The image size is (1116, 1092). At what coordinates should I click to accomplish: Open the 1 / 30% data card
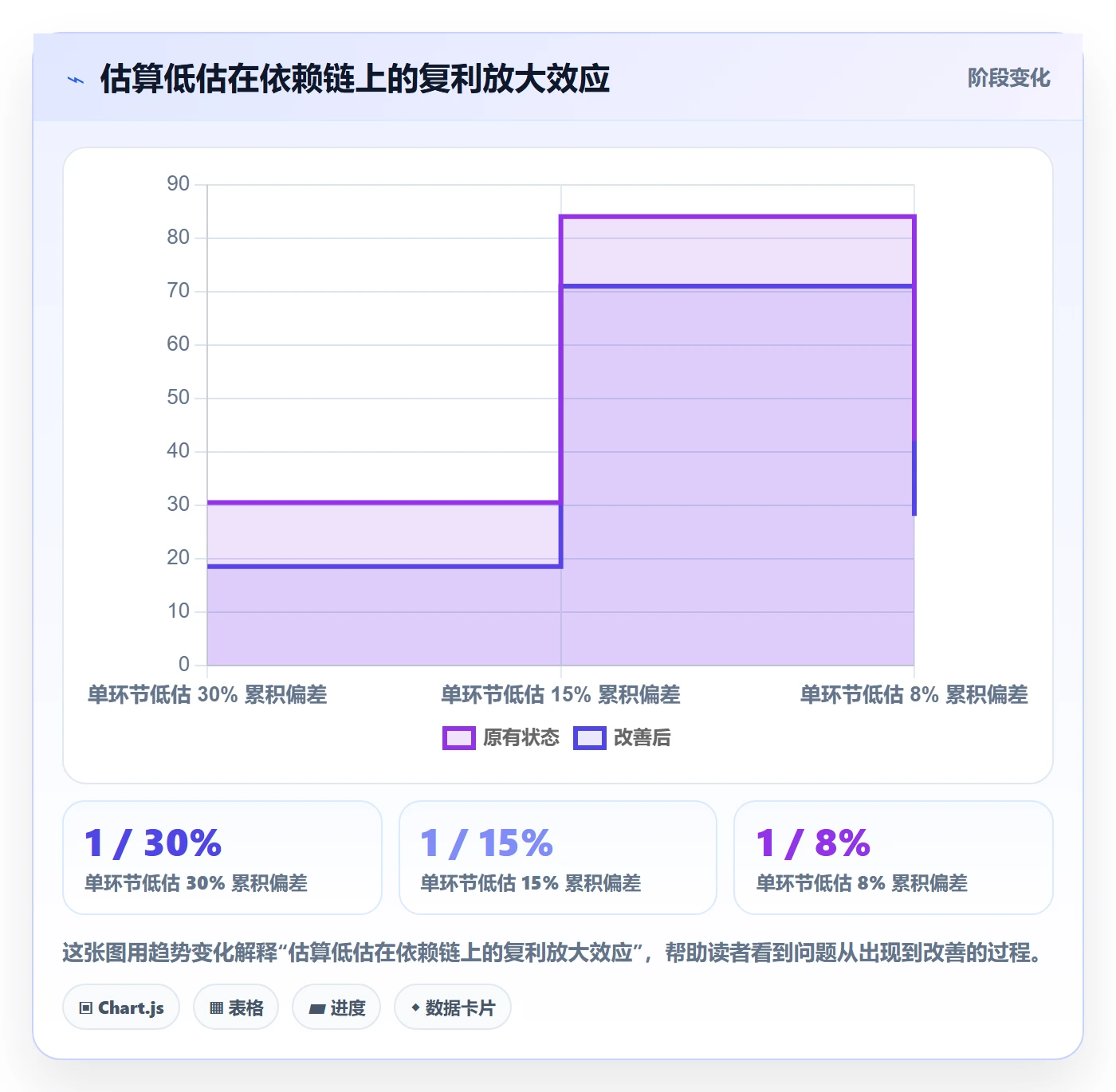[222, 858]
